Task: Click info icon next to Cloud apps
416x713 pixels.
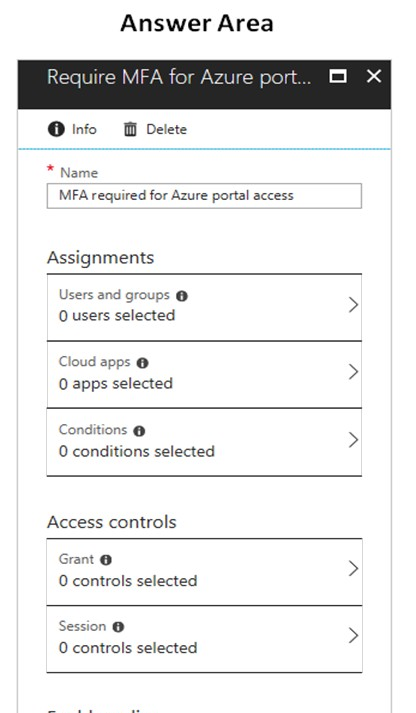Action: 142,363
